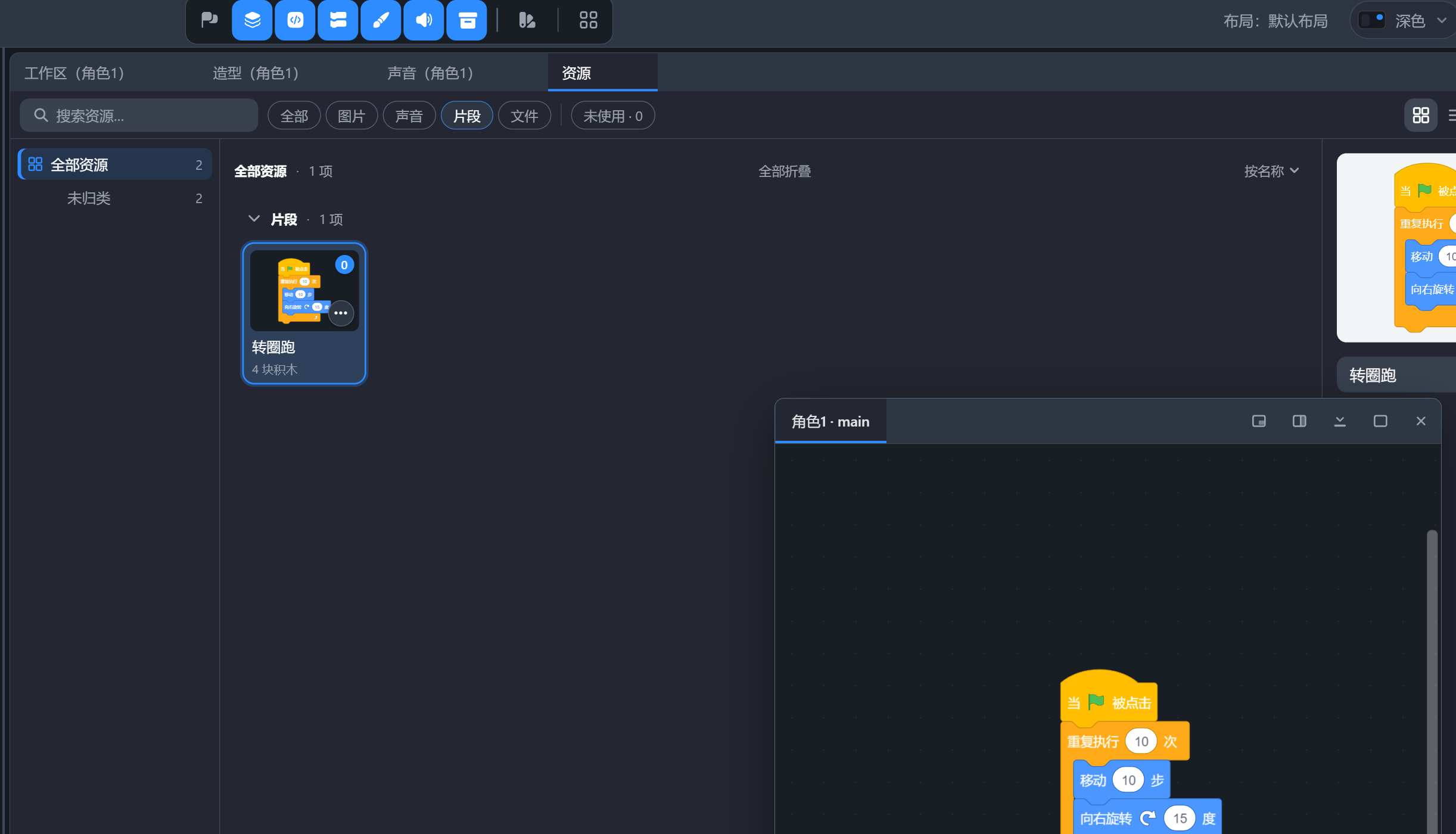Toggle the layers panel toolbar icon

coord(252,20)
